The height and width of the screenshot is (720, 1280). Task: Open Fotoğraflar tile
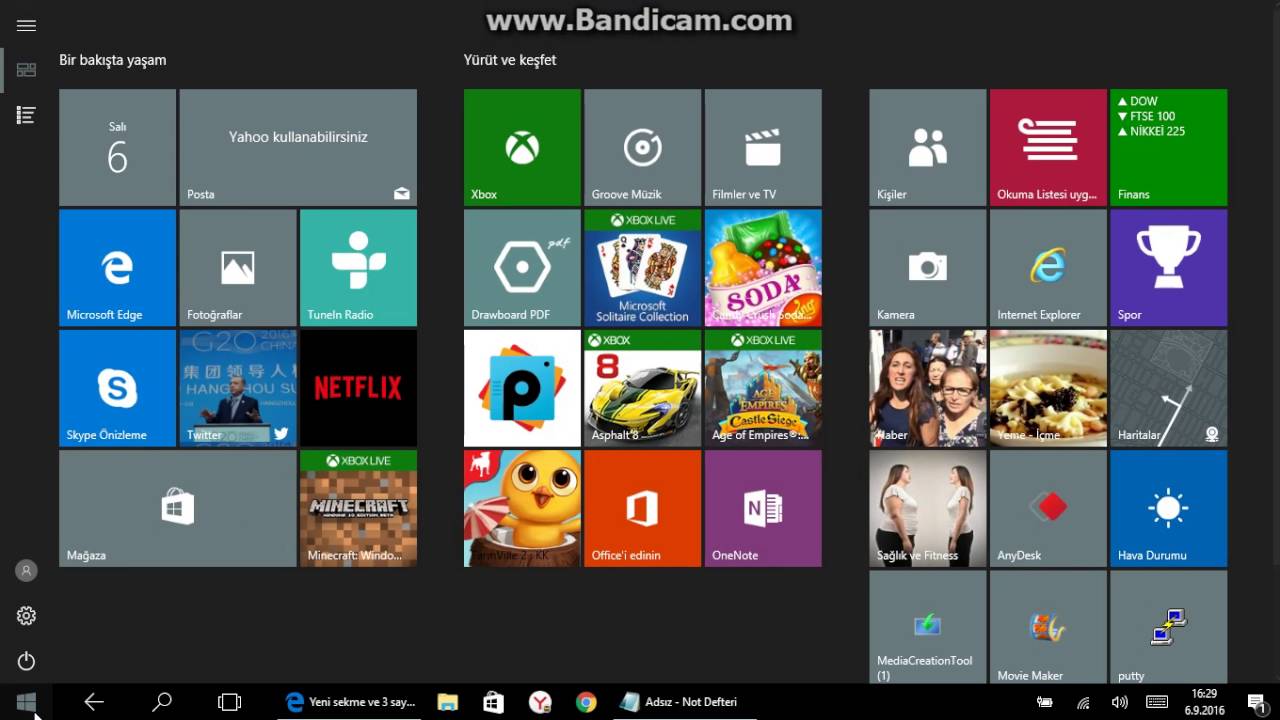tap(238, 267)
